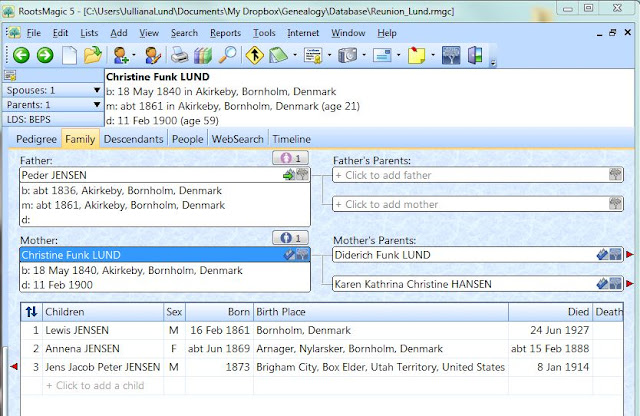
Task: Click the Born column header
Action: [219, 312]
